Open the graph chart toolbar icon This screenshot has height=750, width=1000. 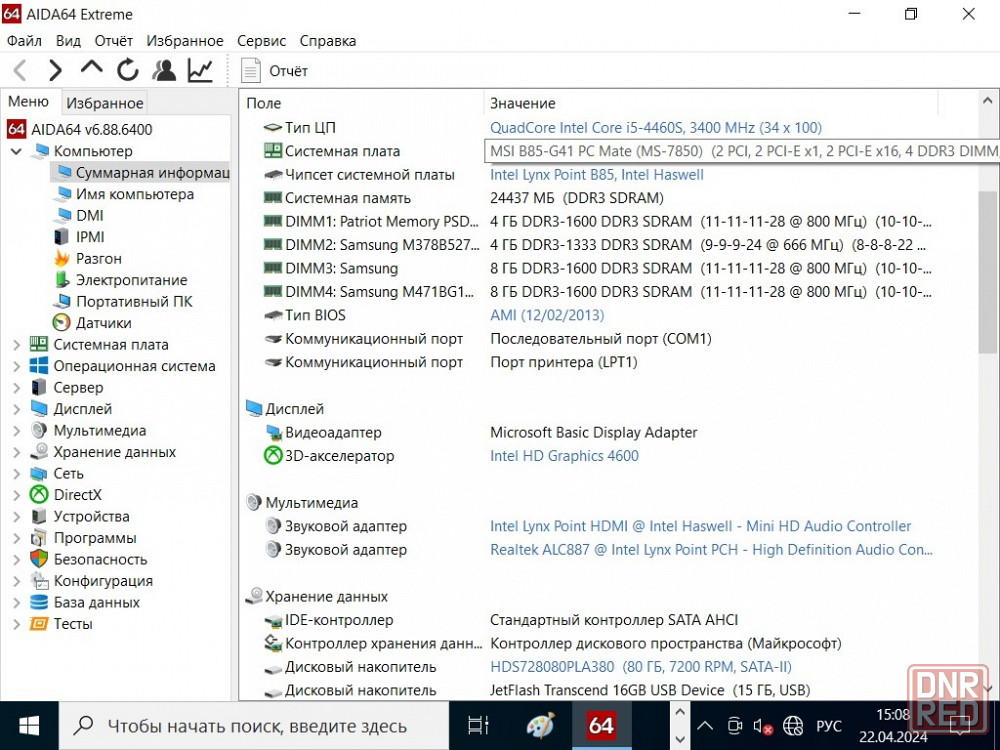click(200, 70)
